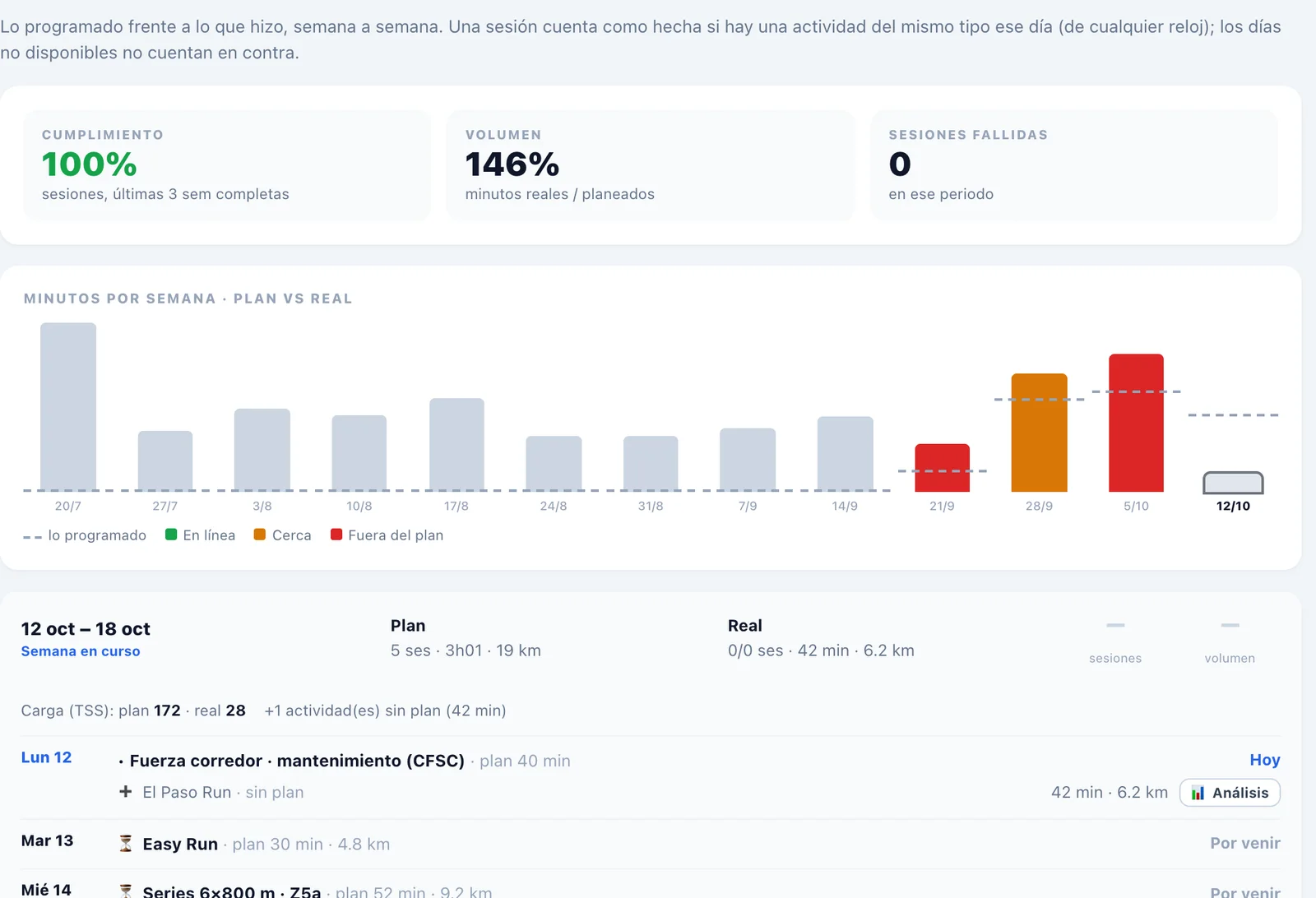Image resolution: width=1316 pixels, height=898 pixels.
Task: Click the red Fuera del plan legend swatch
Action: 336,535
